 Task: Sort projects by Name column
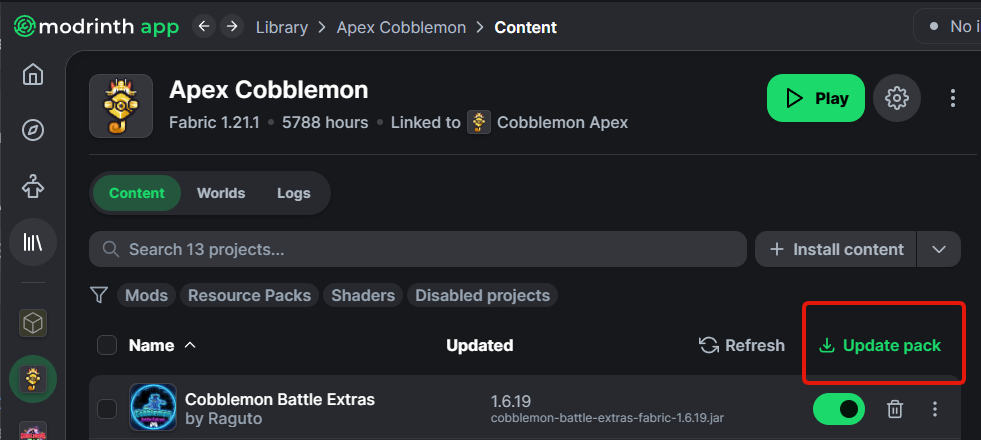(x=151, y=345)
